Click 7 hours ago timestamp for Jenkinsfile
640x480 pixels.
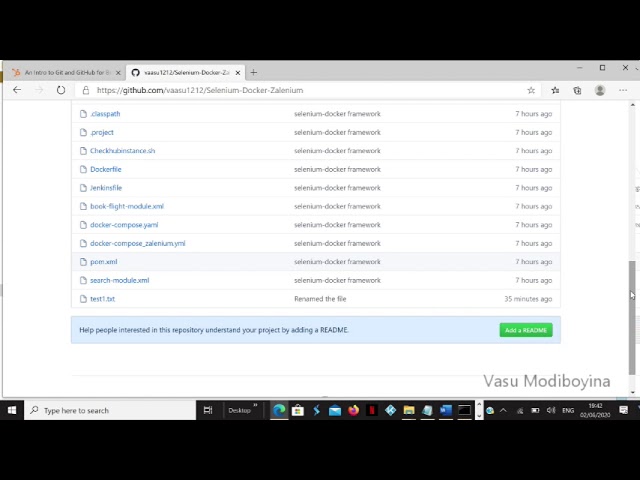click(x=533, y=188)
